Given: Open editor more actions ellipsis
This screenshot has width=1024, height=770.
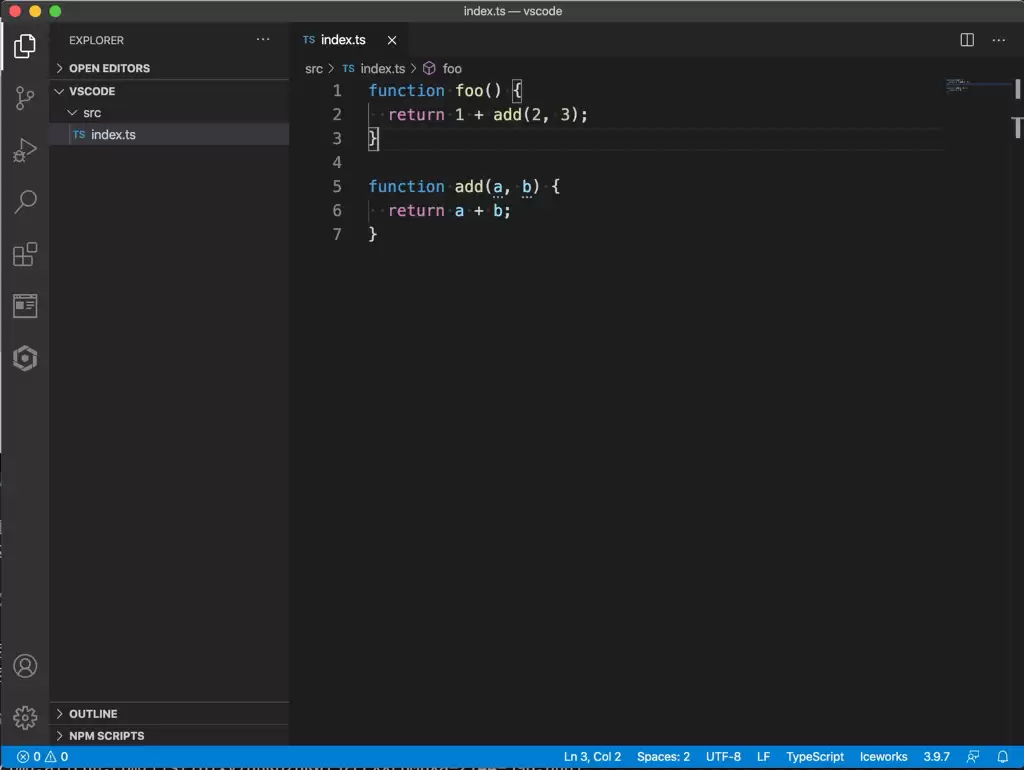Looking at the screenshot, I should coord(999,40).
